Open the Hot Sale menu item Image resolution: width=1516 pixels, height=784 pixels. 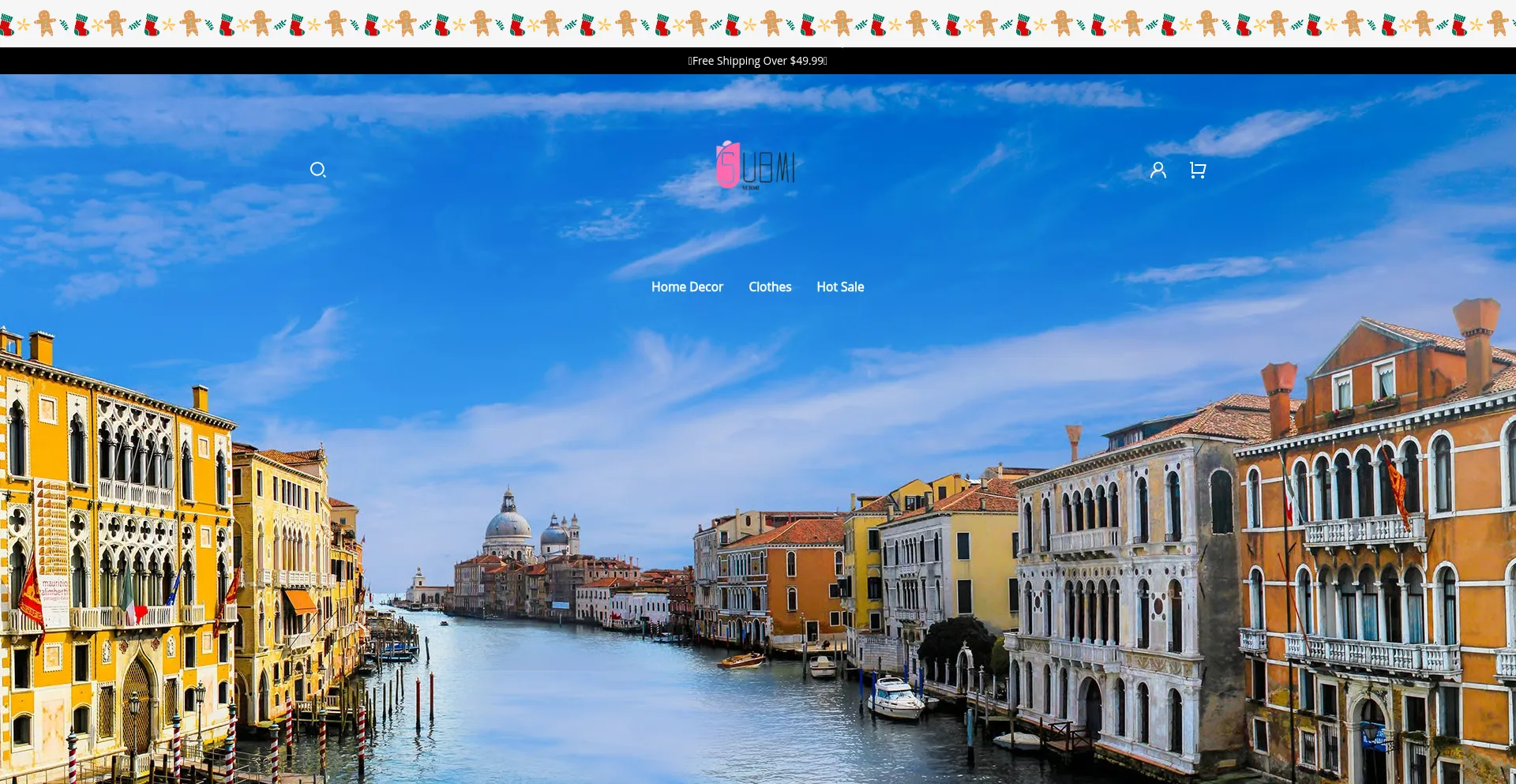(x=840, y=287)
